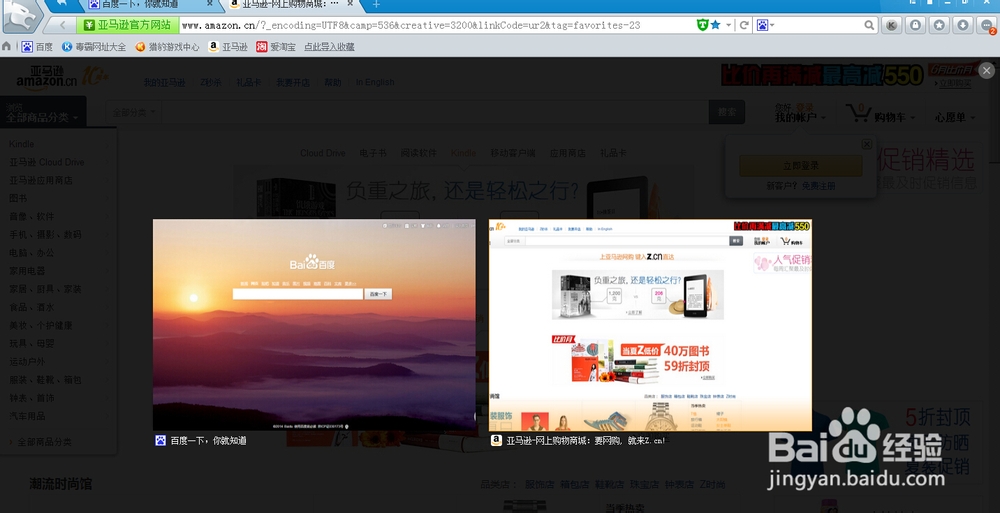Screen dimensions: 1000x513
Task: Click the 免费注册 link
Action: [818, 186]
